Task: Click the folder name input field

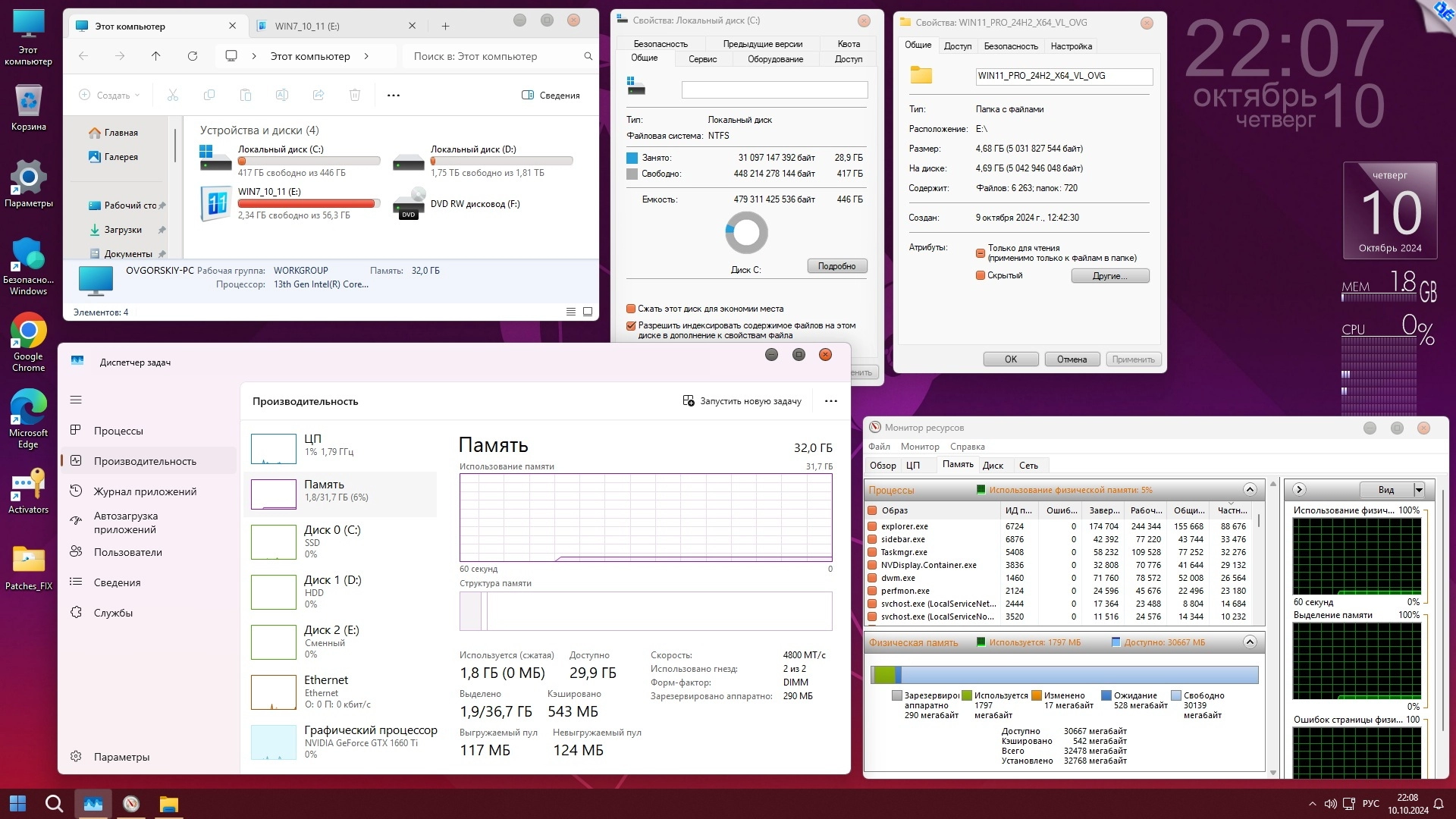Action: tap(1063, 76)
